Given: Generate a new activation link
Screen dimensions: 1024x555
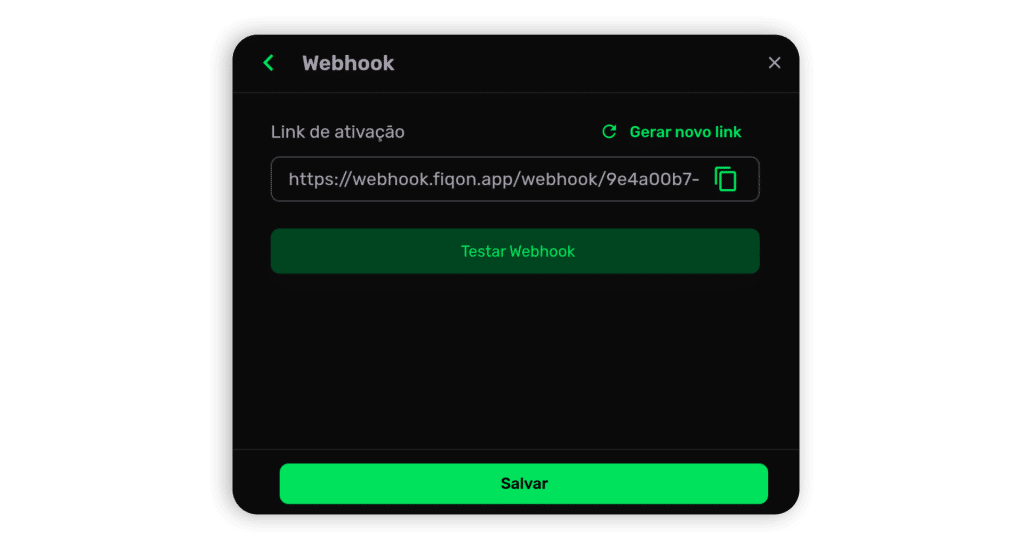Looking at the screenshot, I should pos(685,132).
